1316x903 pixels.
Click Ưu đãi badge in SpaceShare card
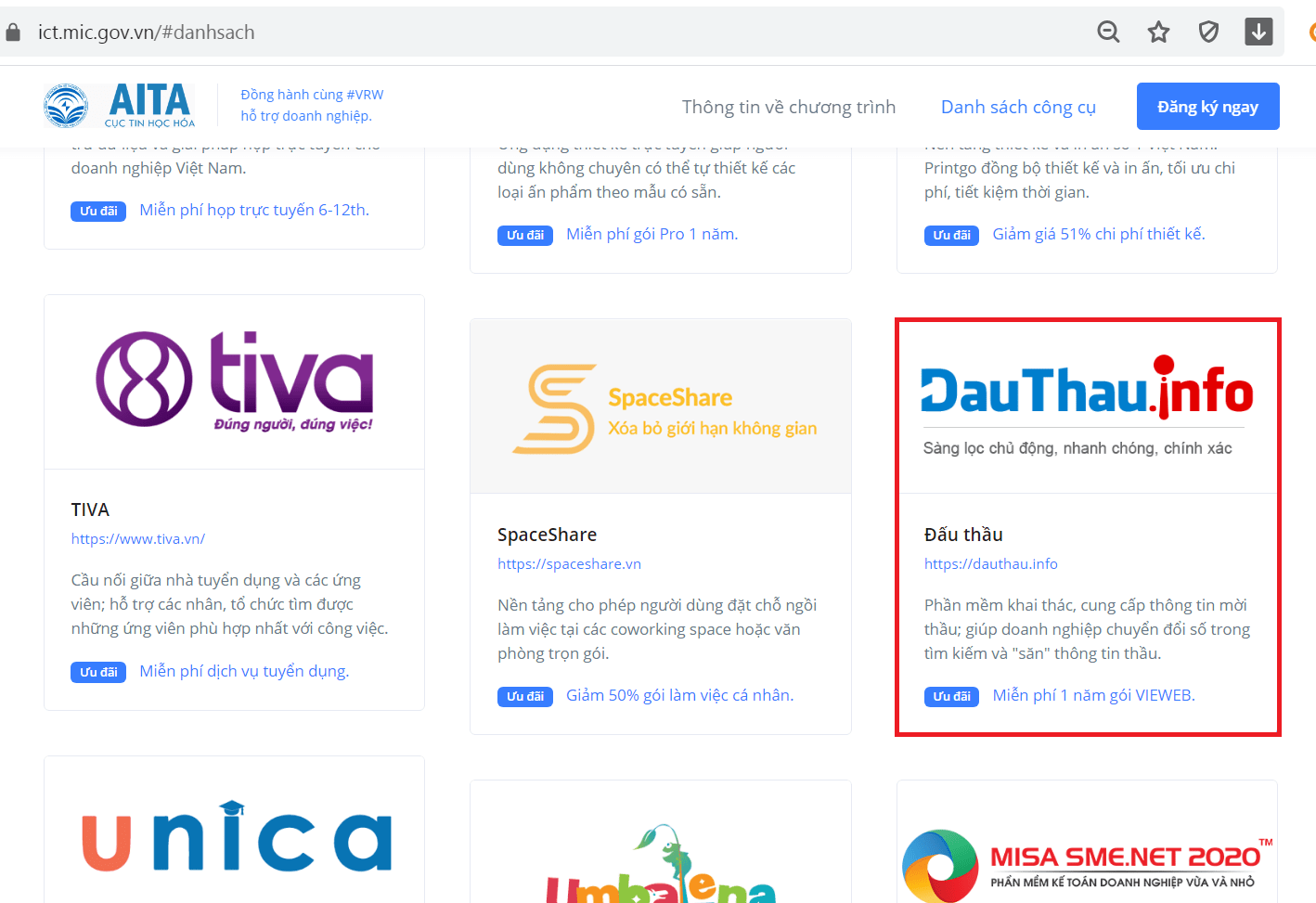[525, 696]
